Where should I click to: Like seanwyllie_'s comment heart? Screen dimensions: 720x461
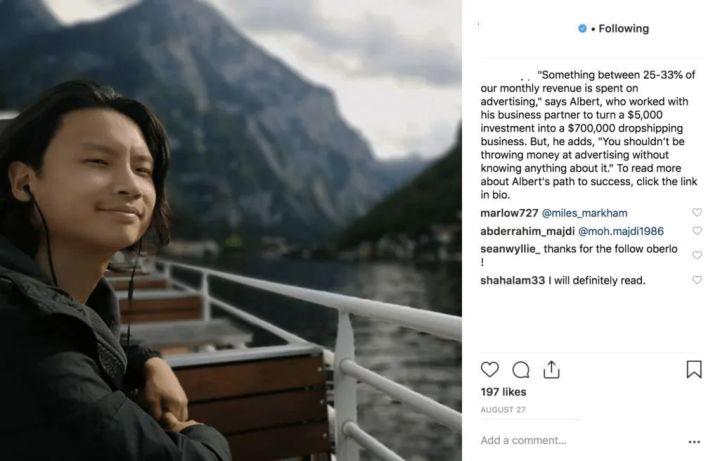pyautogui.click(x=696, y=255)
